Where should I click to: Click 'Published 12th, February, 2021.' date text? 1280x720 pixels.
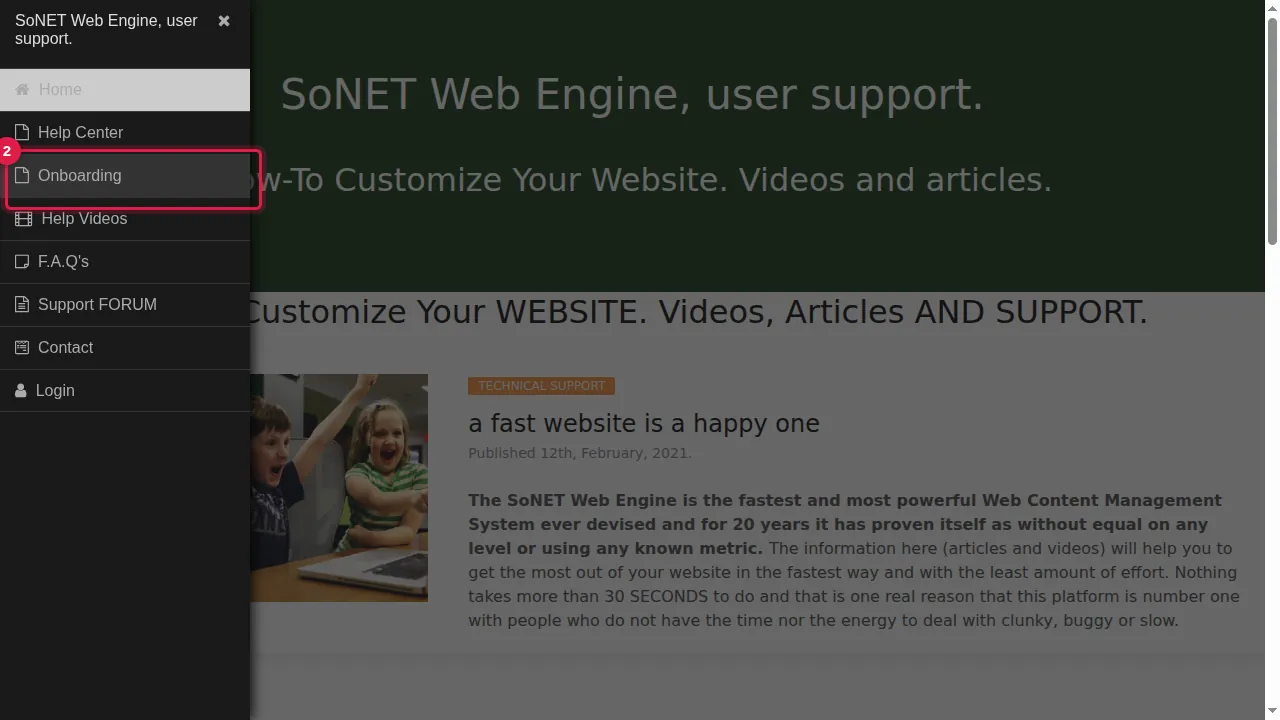pos(580,453)
